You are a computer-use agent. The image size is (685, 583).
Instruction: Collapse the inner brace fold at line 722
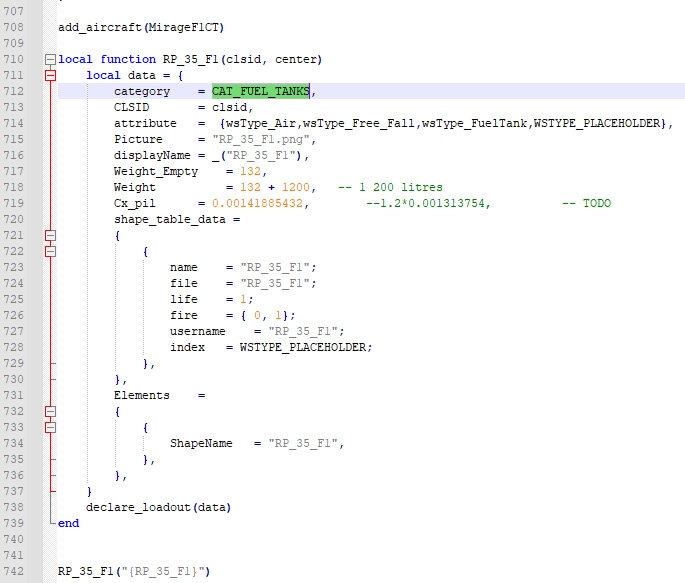(51, 252)
